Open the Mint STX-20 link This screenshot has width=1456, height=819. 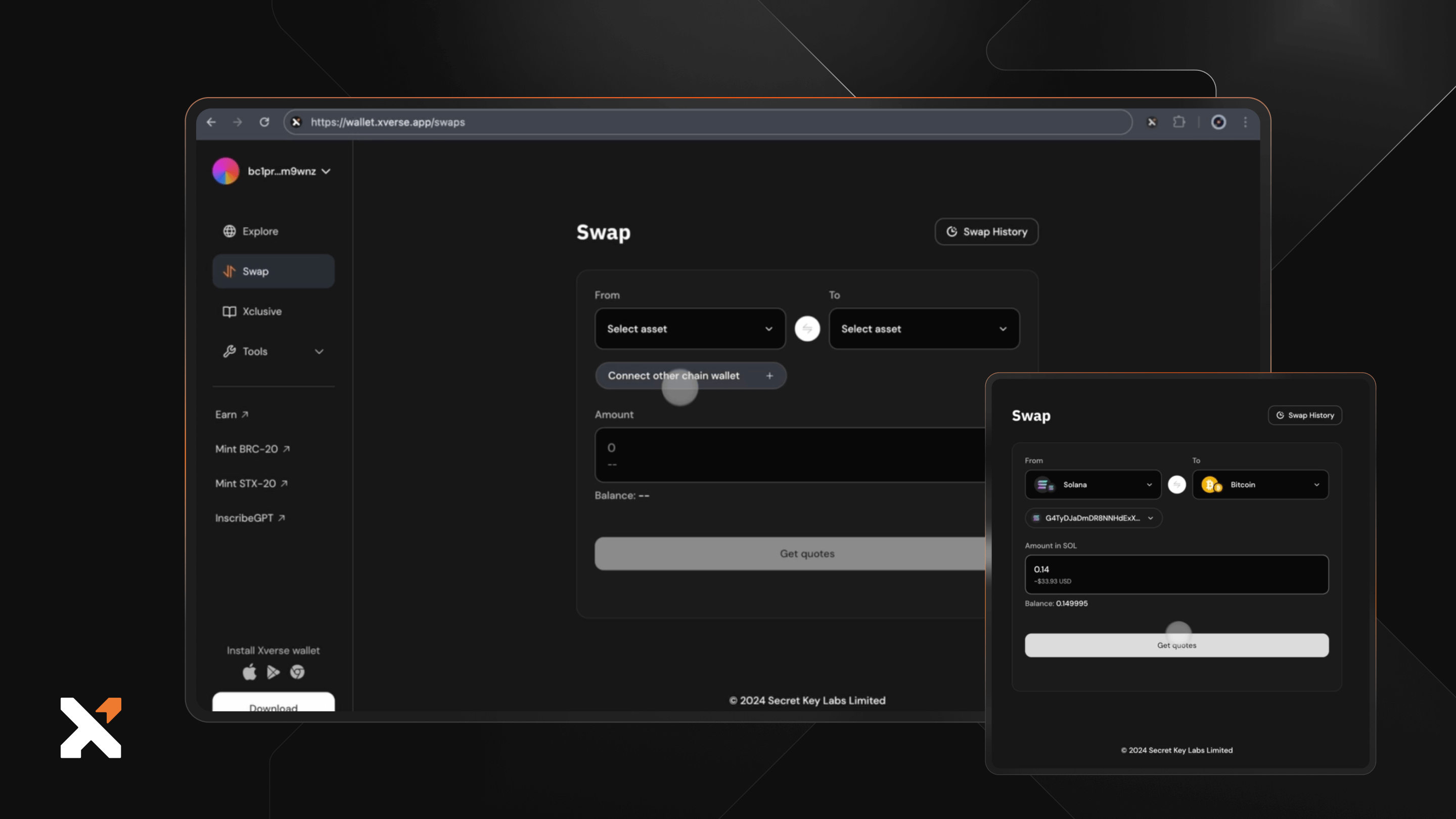point(252,483)
